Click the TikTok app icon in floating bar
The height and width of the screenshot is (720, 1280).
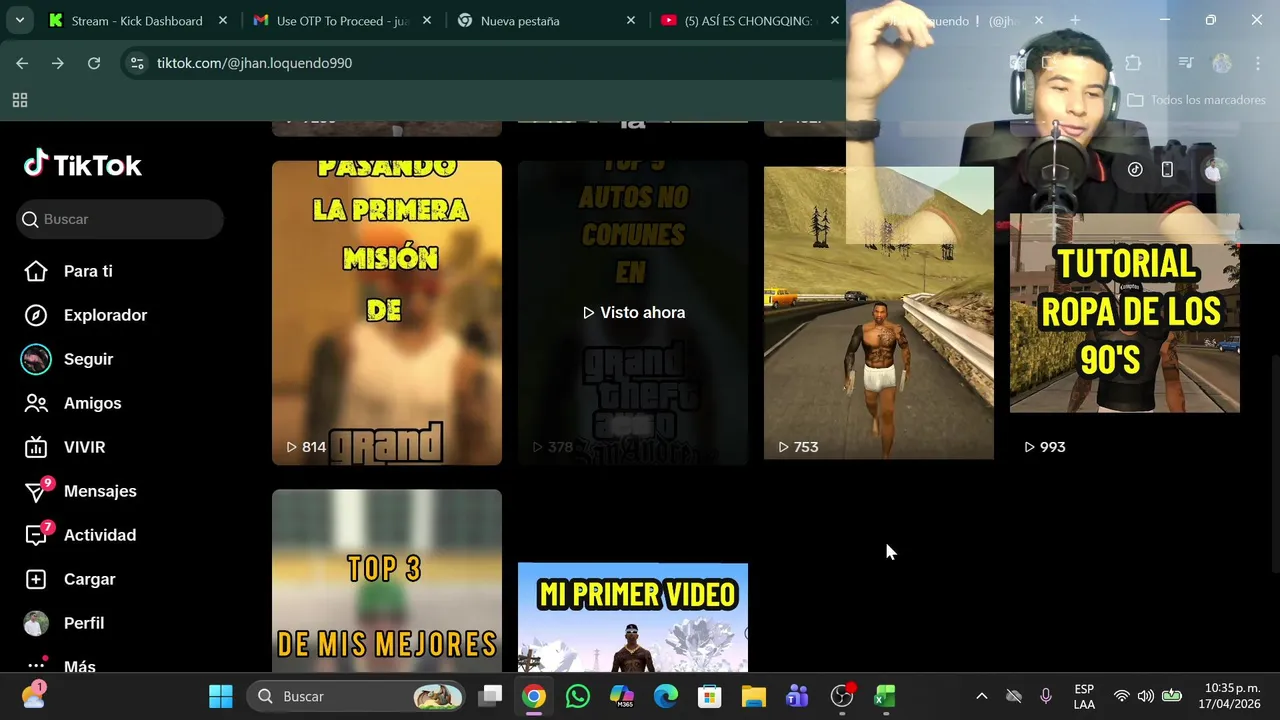click(x=1135, y=170)
